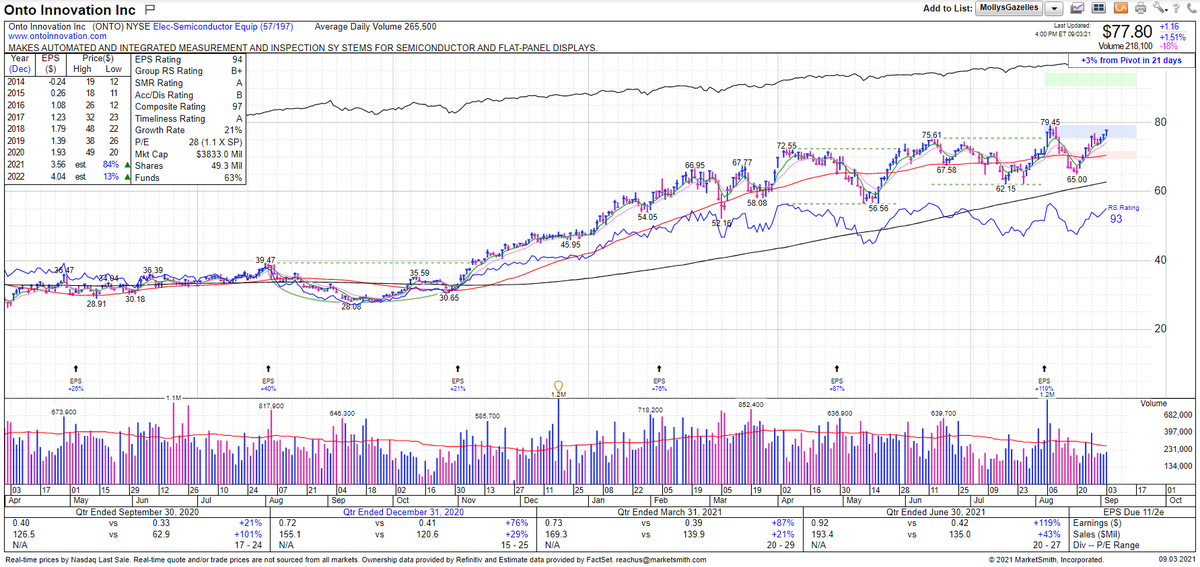Print the chart using the printer icon

pyautogui.click(x=1141, y=8)
